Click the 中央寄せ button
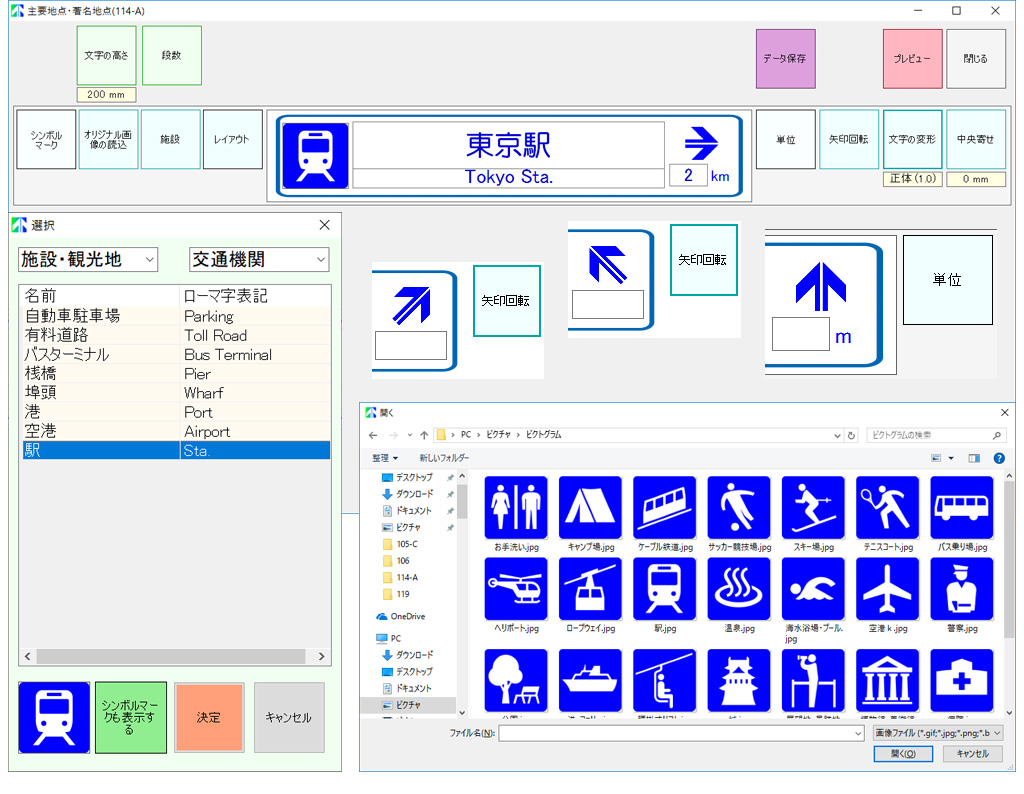1024x794 pixels. click(976, 139)
